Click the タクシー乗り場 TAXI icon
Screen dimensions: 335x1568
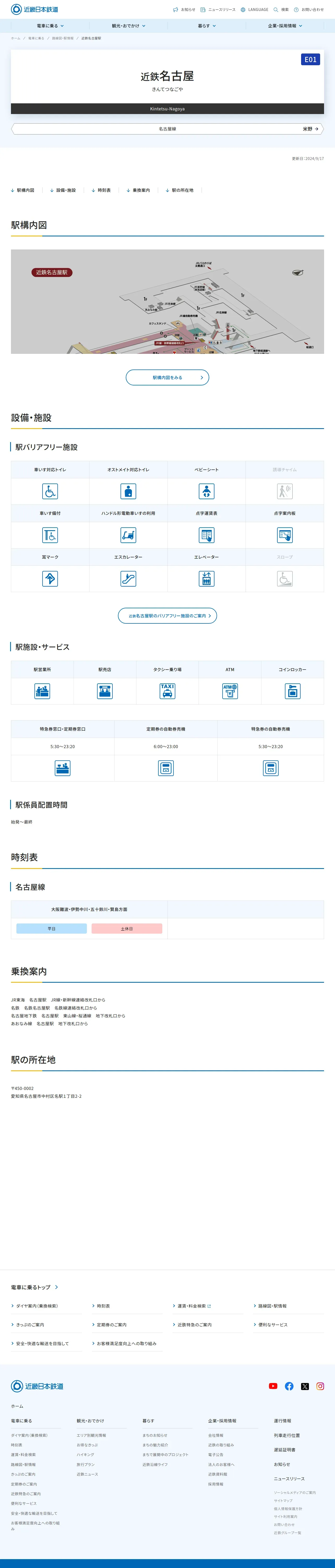167,691
